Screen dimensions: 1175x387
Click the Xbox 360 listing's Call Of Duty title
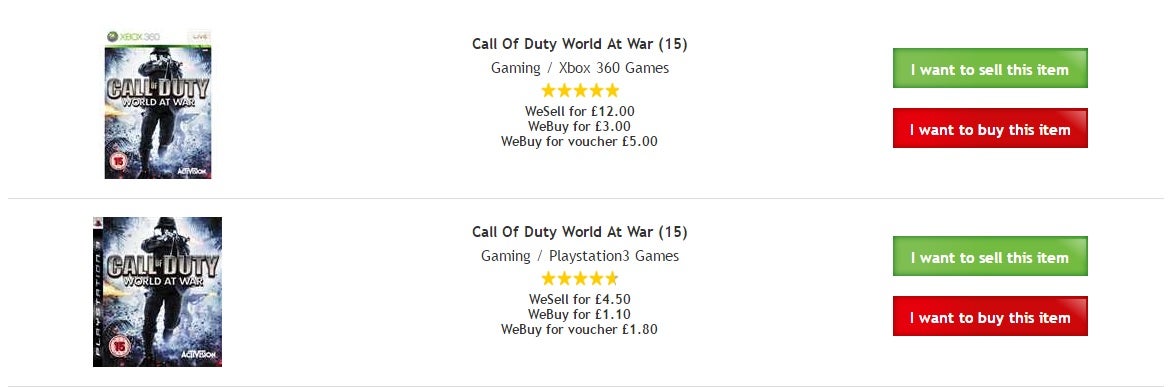(579, 44)
